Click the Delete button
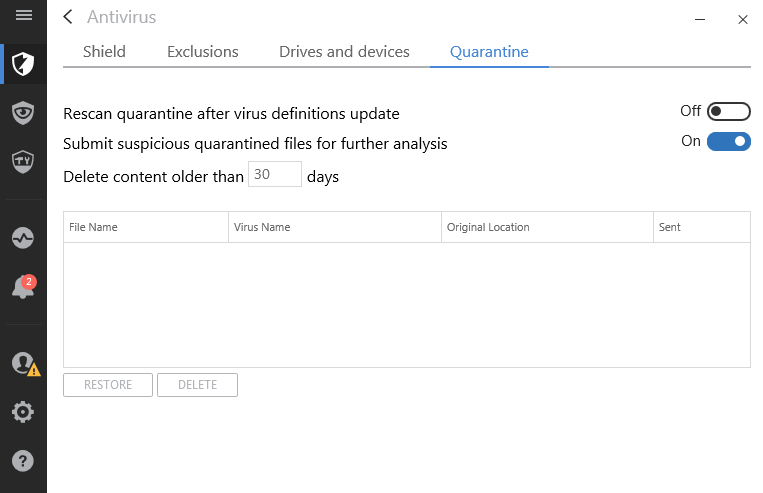The height and width of the screenshot is (493, 763). pyautogui.click(x=197, y=385)
